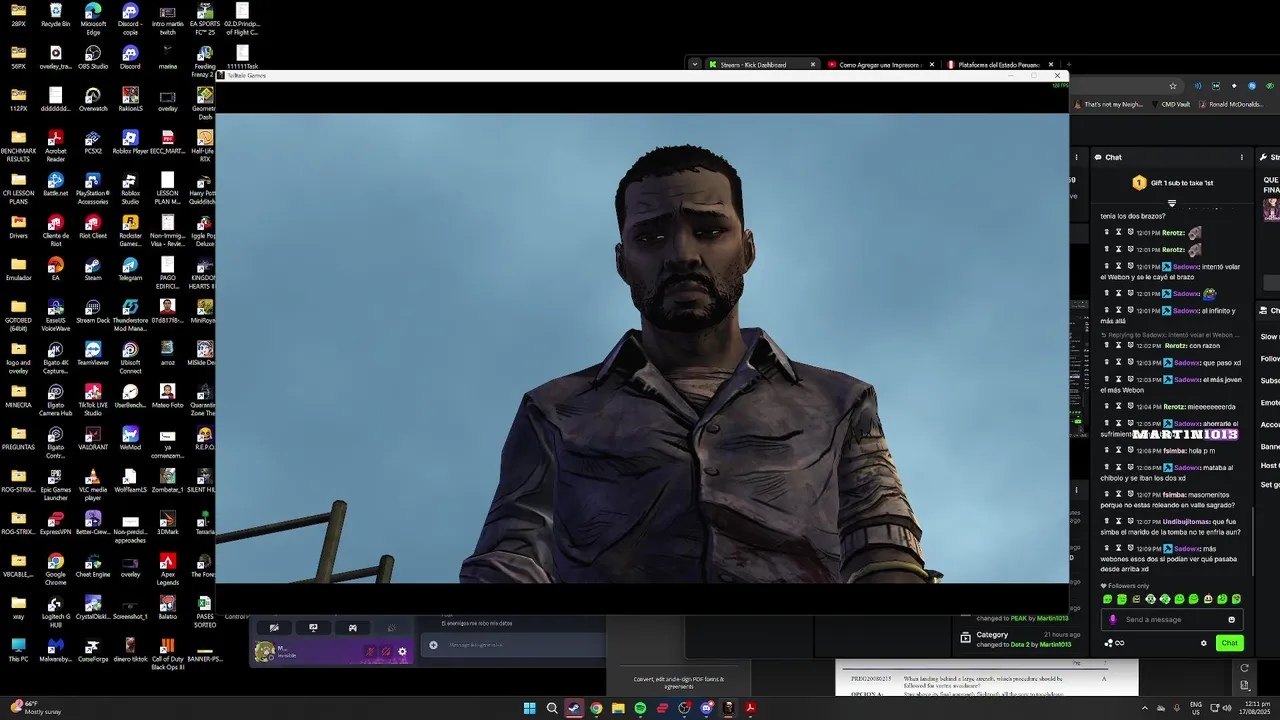Open the Emulador desktop folder
This screenshot has height=720, width=1280.
point(18,268)
